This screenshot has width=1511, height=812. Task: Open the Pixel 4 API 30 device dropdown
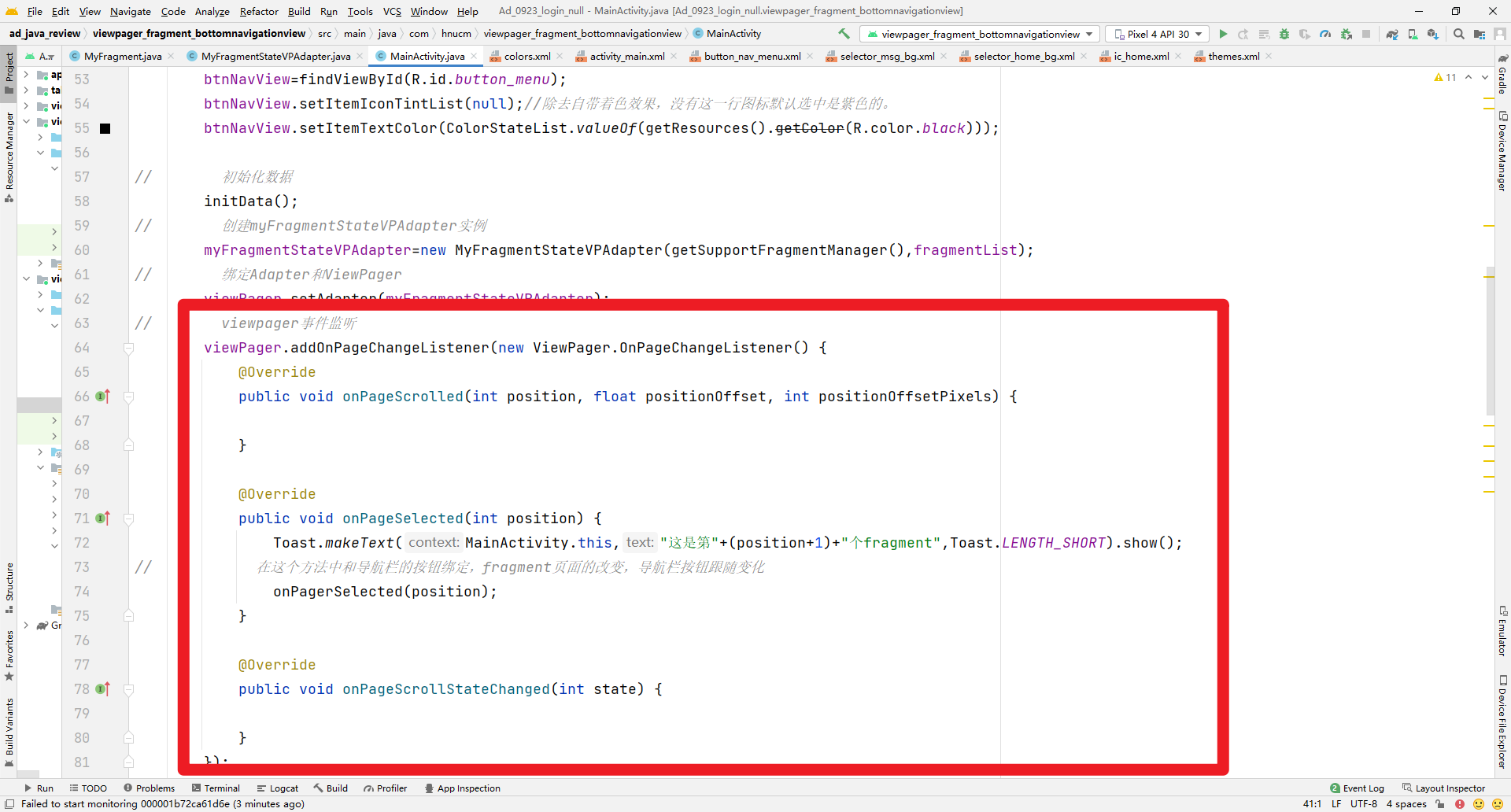pos(1158,34)
